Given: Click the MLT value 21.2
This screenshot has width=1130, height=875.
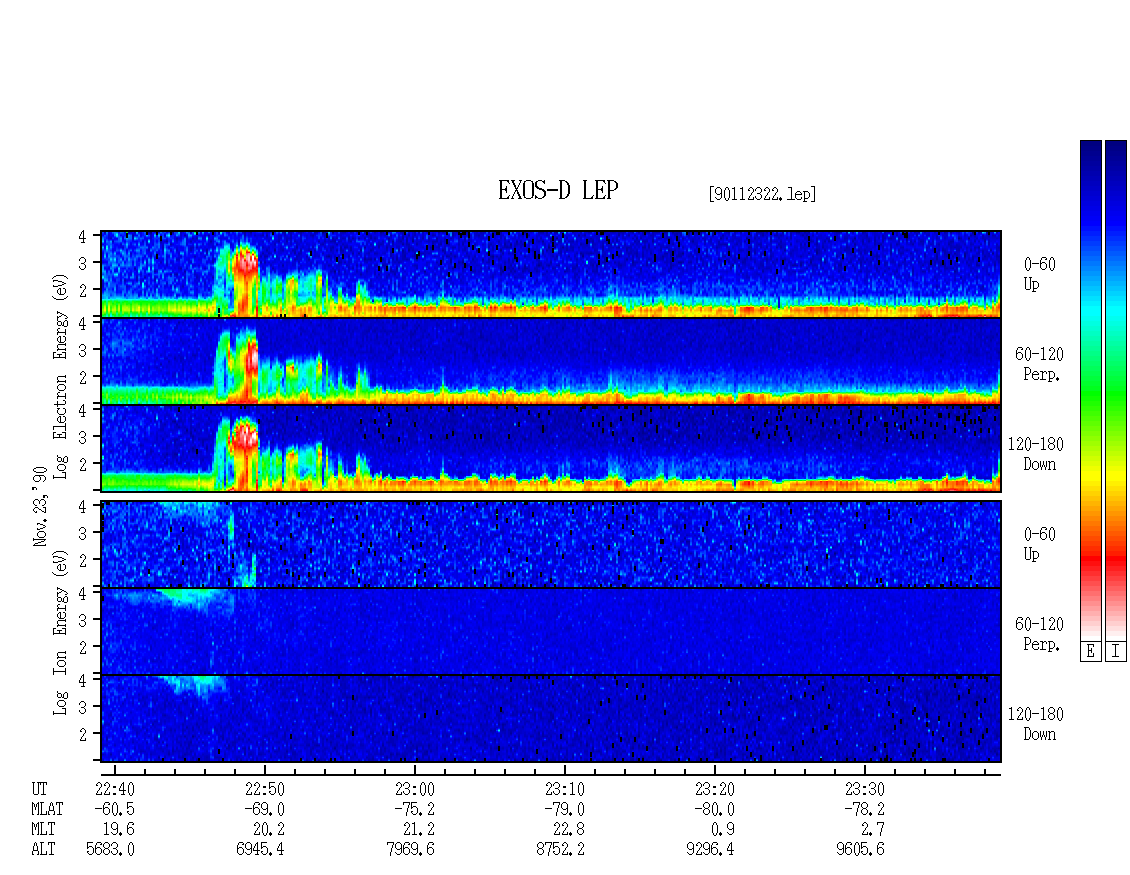Looking at the screenshot, I should 419,830.
